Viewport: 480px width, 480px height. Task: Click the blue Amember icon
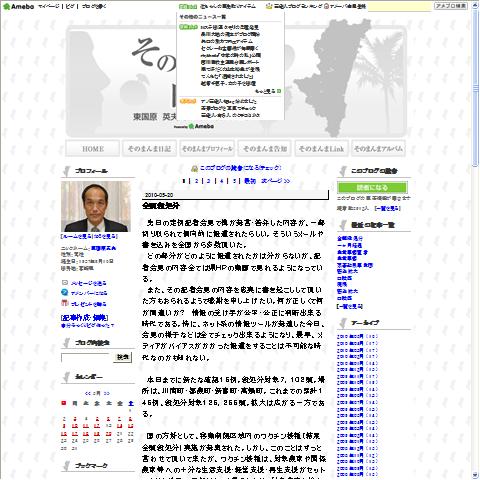65,293
